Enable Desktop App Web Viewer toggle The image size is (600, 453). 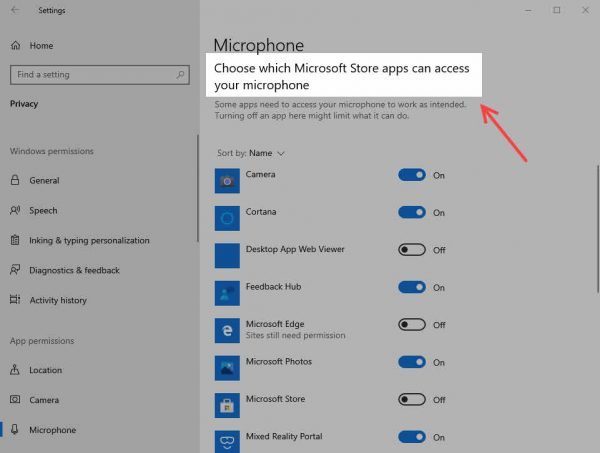411,250
